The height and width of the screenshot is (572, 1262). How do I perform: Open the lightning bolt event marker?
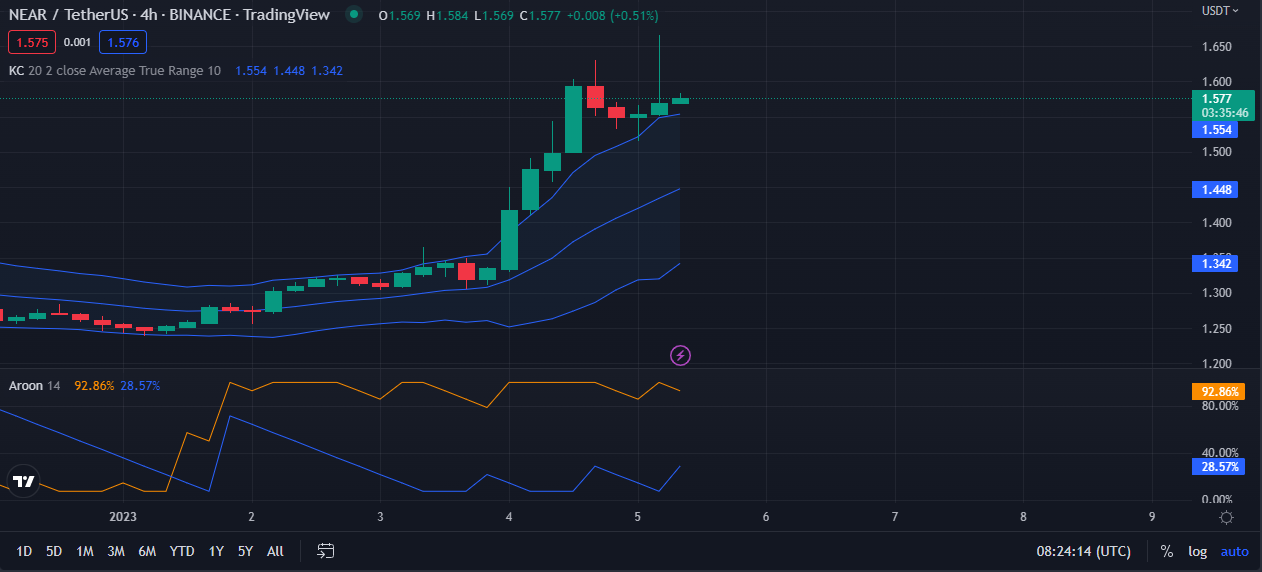(680, 355)
